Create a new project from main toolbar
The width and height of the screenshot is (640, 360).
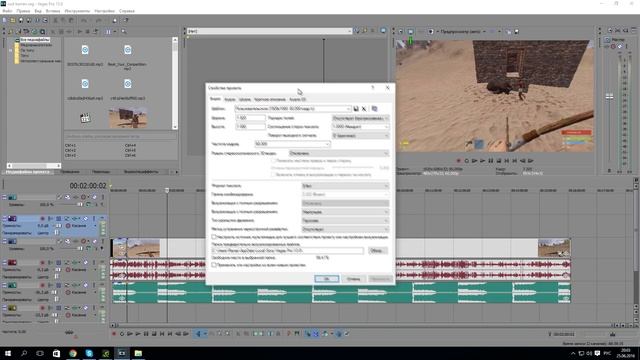point(4,20)
